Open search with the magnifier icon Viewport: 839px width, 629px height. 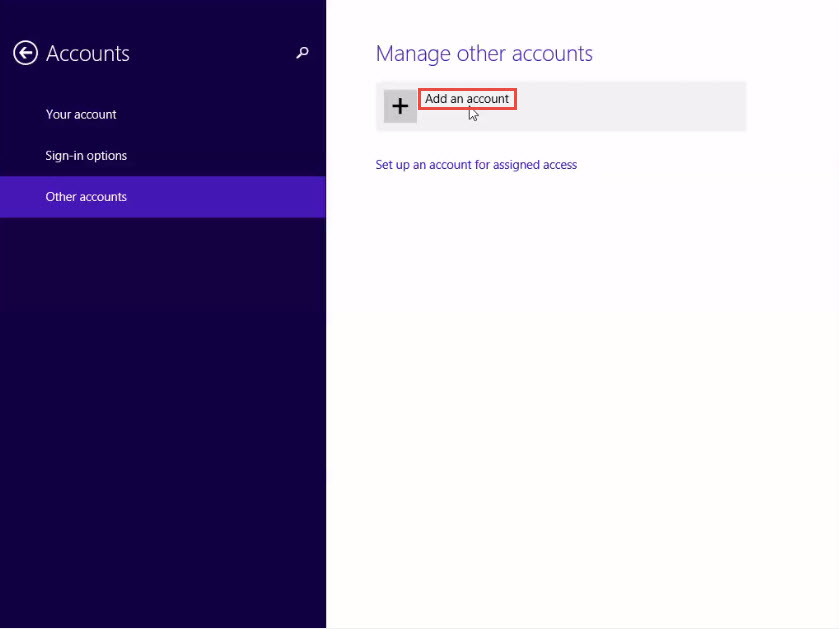[302, 52]
